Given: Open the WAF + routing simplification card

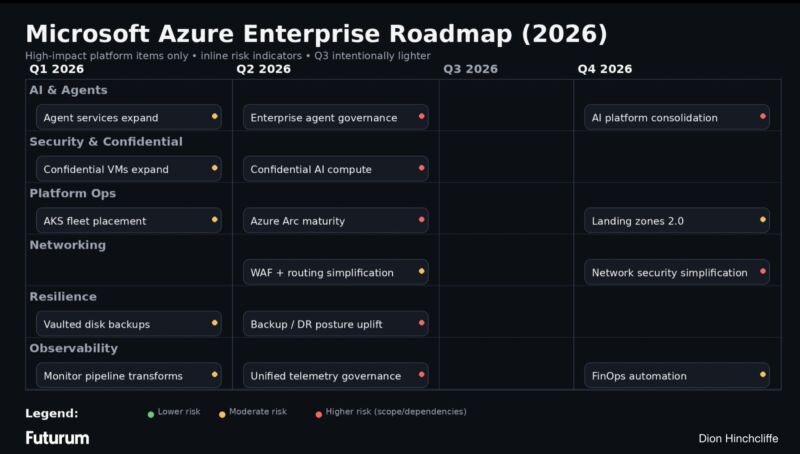Looking at the screenshot, I should click(335, 272).
